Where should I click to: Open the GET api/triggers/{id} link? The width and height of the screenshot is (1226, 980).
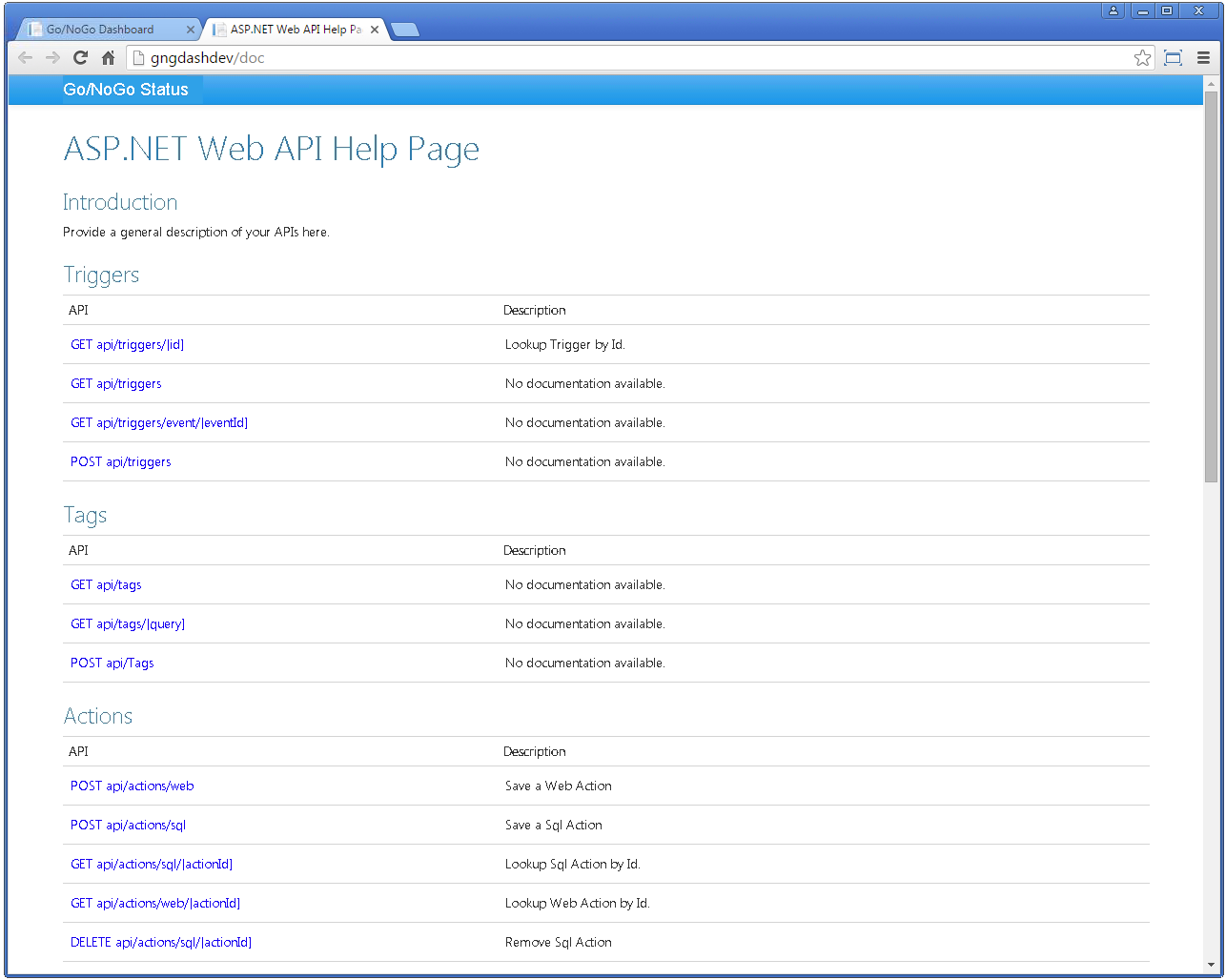[127, 345]
